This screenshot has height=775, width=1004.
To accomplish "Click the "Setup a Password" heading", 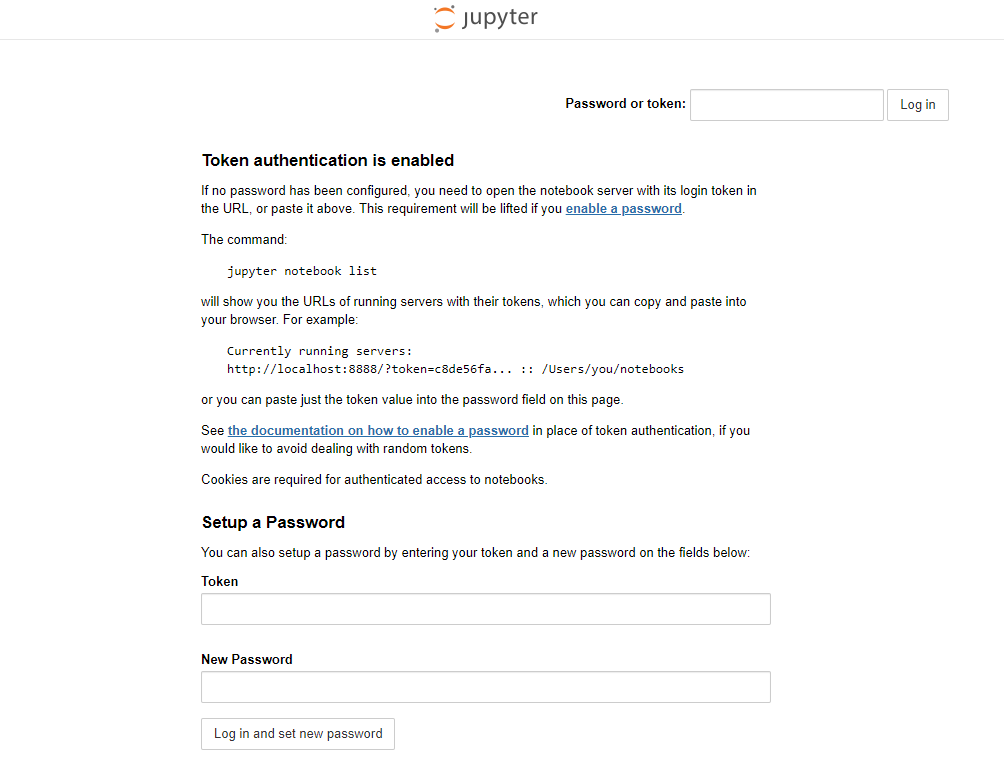I will tap(273, 522).
